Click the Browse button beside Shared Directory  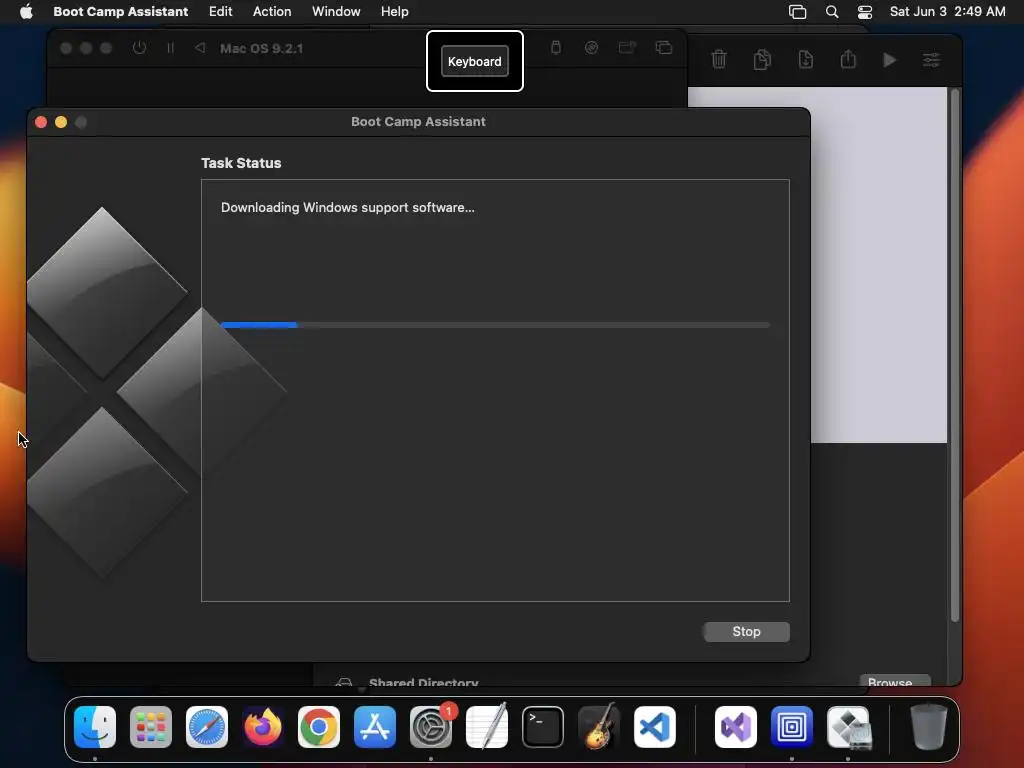895,681
